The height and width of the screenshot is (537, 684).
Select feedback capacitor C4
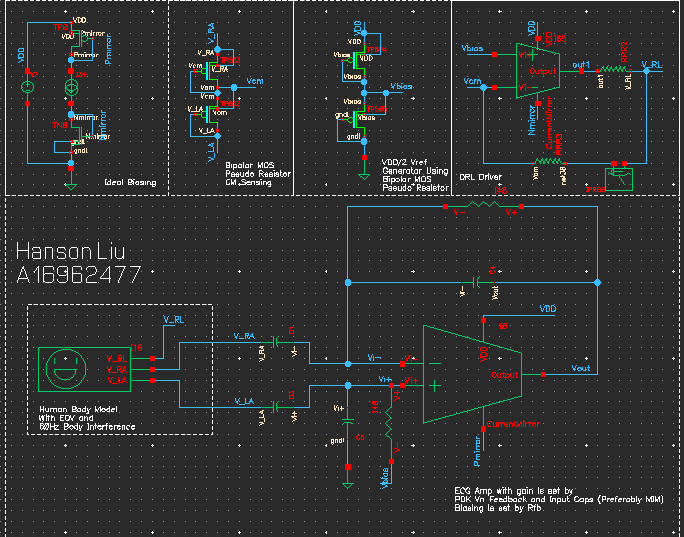[477, 283]
